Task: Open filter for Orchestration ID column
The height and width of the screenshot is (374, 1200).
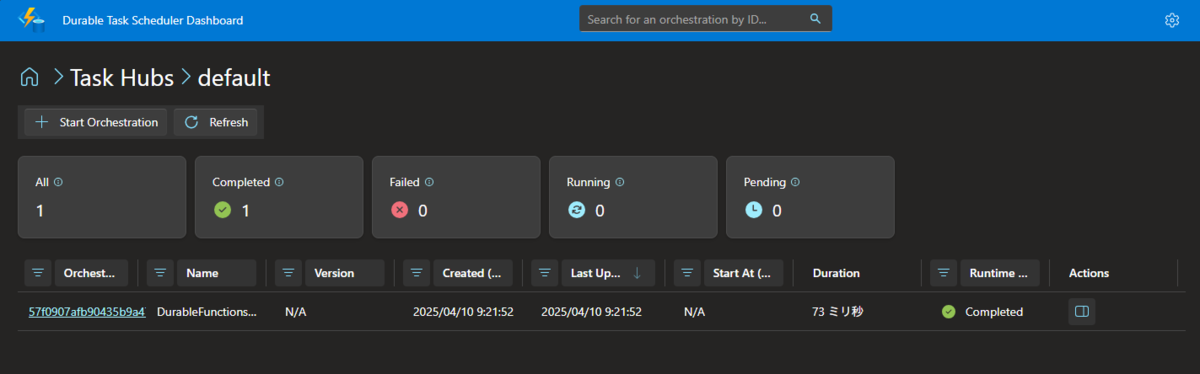Action: pos(38,273)
